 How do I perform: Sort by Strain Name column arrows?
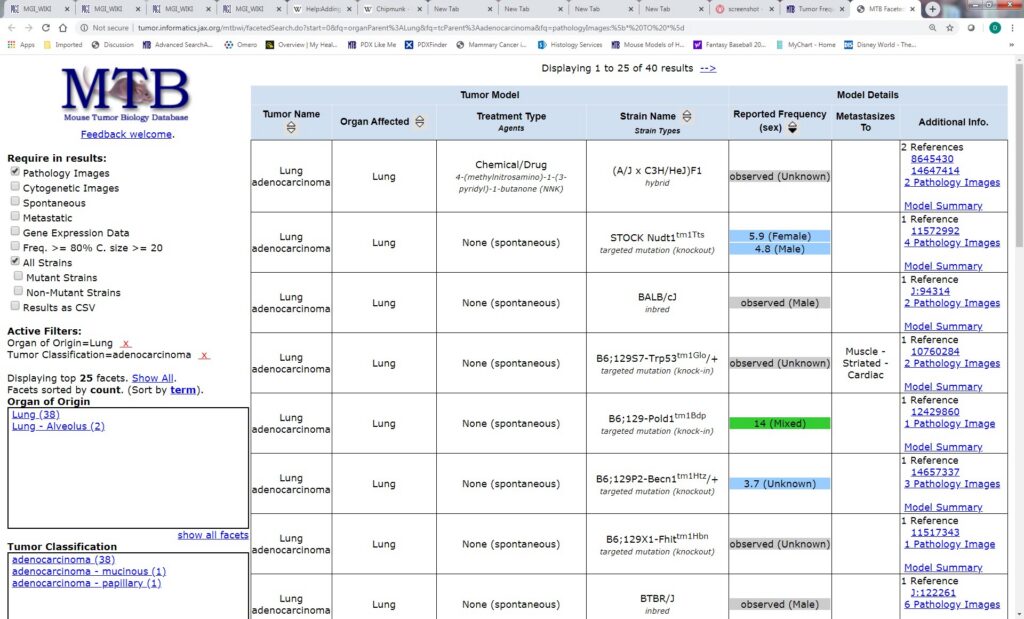pos(686,116)
